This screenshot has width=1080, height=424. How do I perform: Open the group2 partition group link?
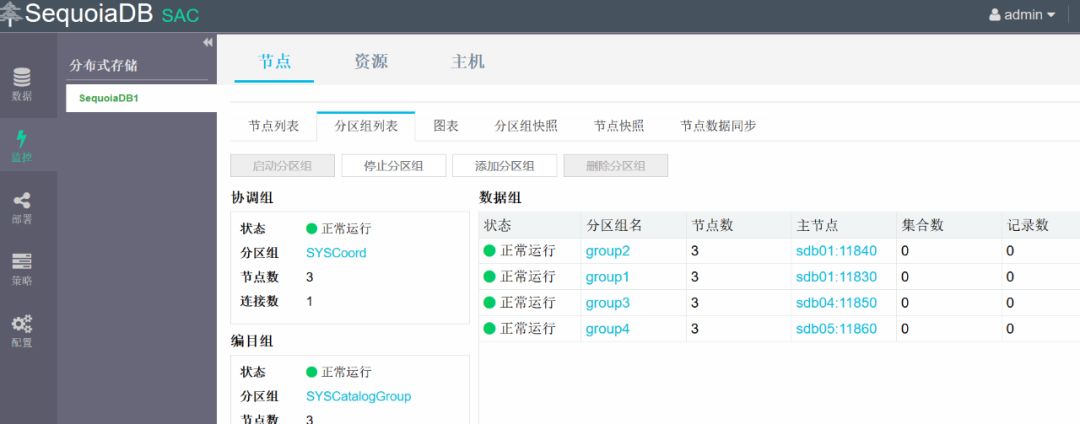[x=607, y=251]
